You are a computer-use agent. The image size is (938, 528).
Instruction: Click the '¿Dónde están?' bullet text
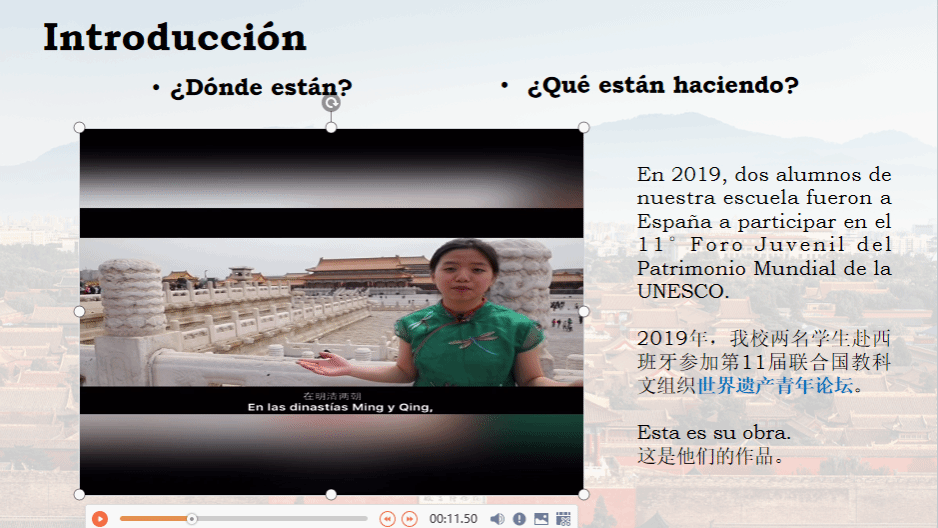click(261, 88)
